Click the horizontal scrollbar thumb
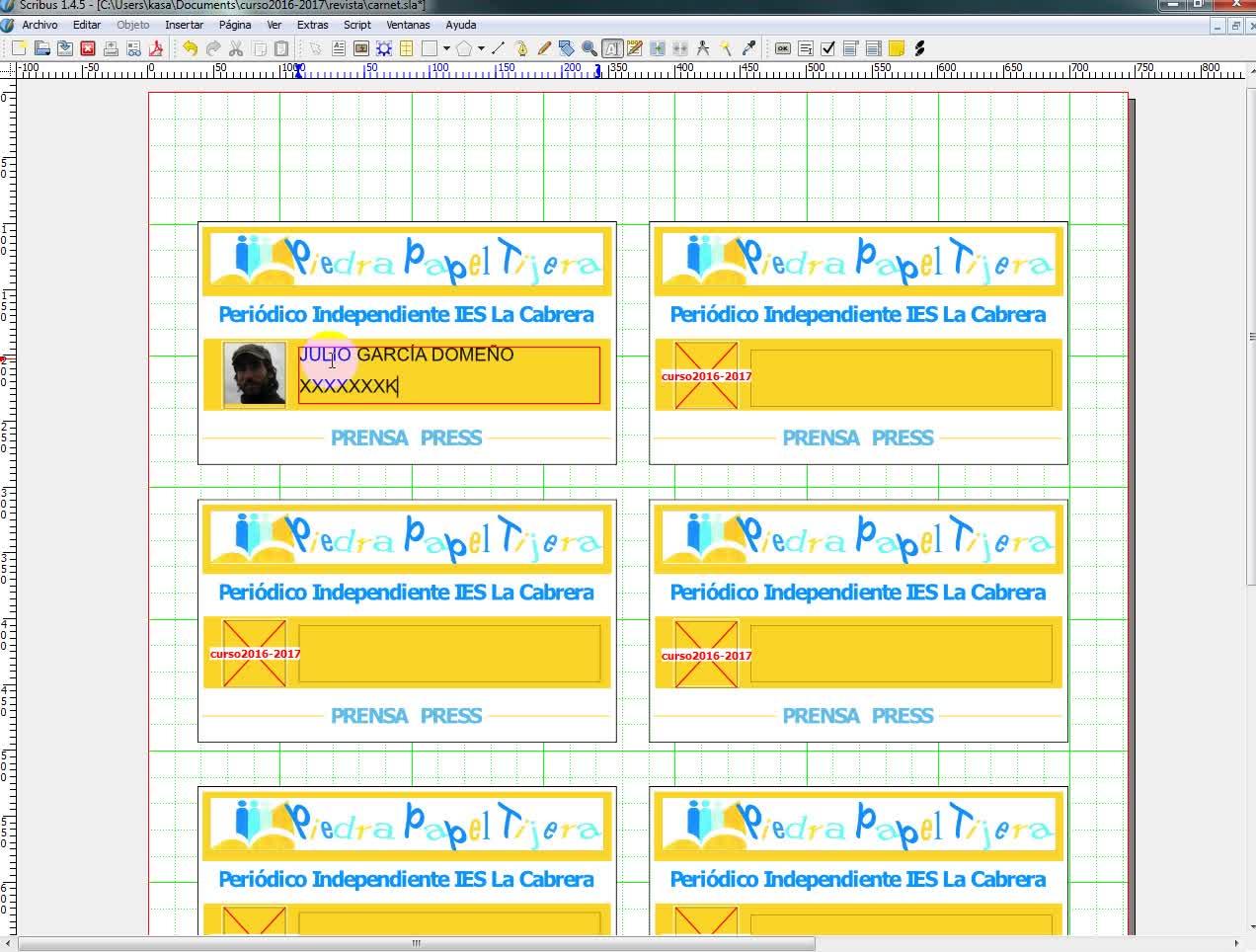Viewport: 1256px width, 952px height. (417, 943)
